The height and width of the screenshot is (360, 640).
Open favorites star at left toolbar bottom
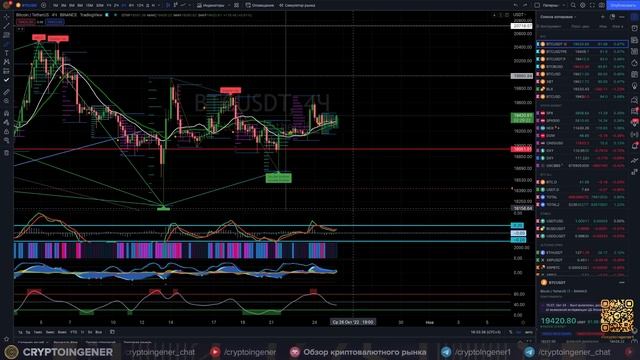point(7,339)
